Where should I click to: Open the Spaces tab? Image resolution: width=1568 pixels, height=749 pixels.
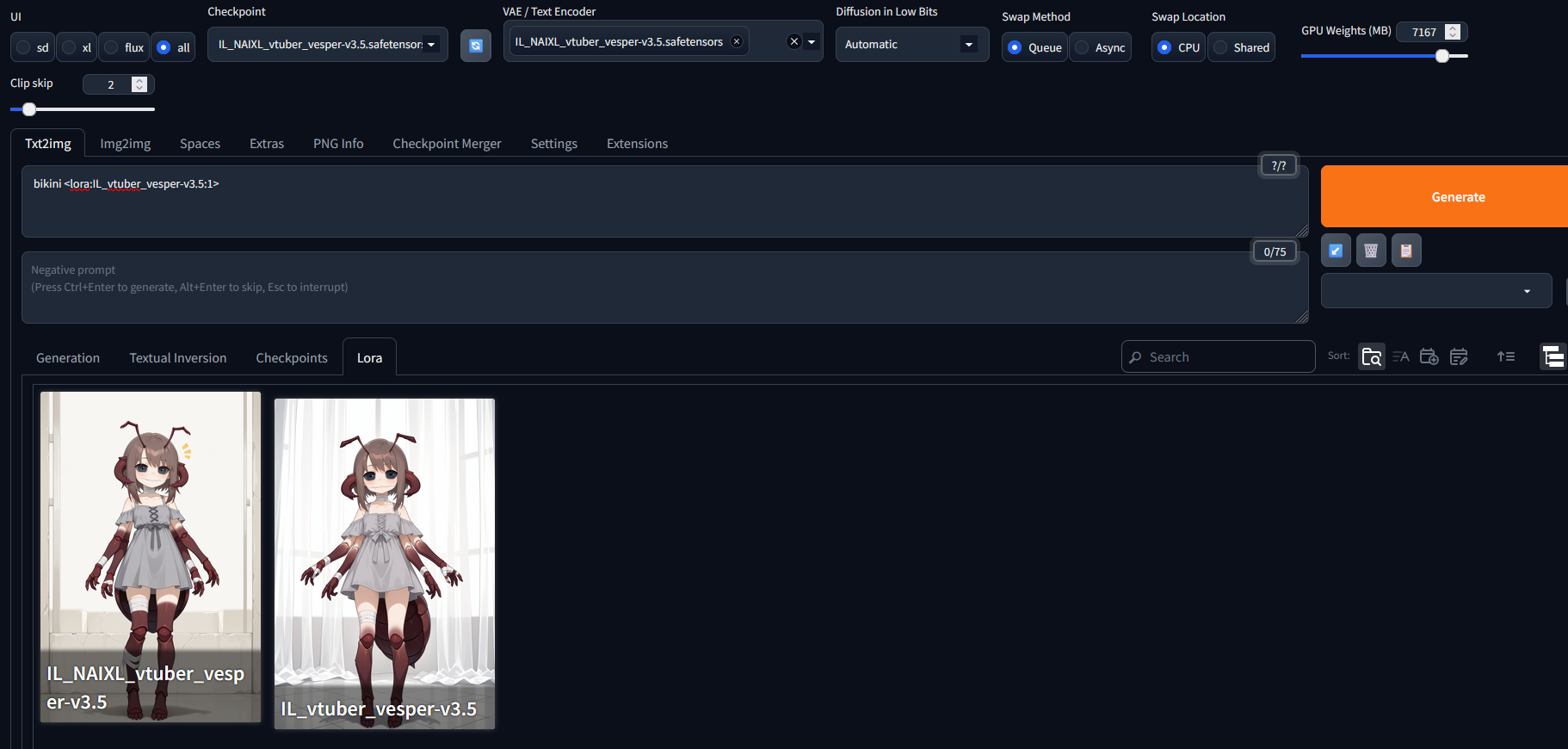[x=200, y=144]
